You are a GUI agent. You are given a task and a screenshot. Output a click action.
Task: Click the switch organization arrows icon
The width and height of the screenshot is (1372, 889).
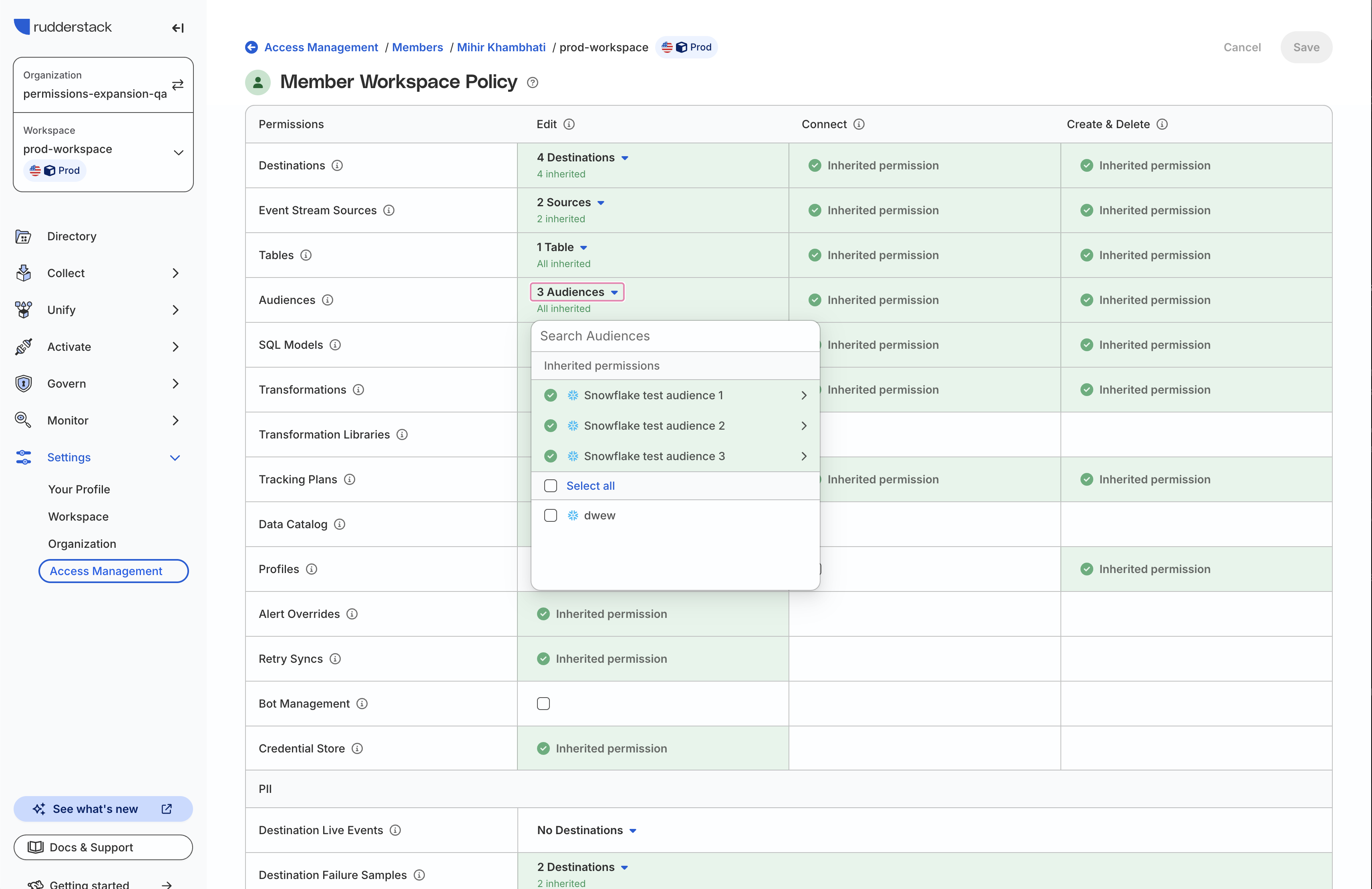(x=177, y=84)
